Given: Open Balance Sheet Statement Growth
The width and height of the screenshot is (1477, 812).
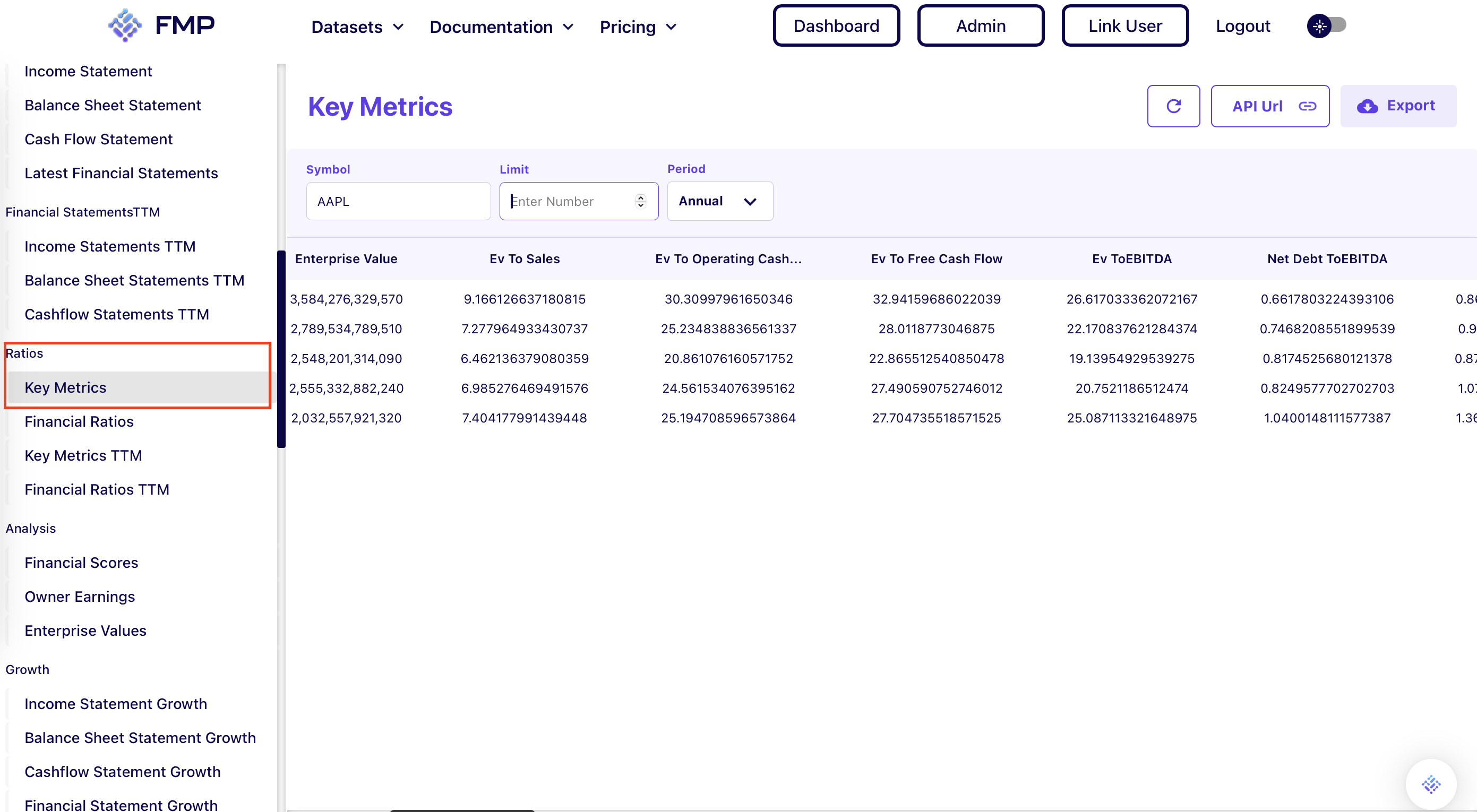Looking at the screenshot, I should tap(140, 738).
